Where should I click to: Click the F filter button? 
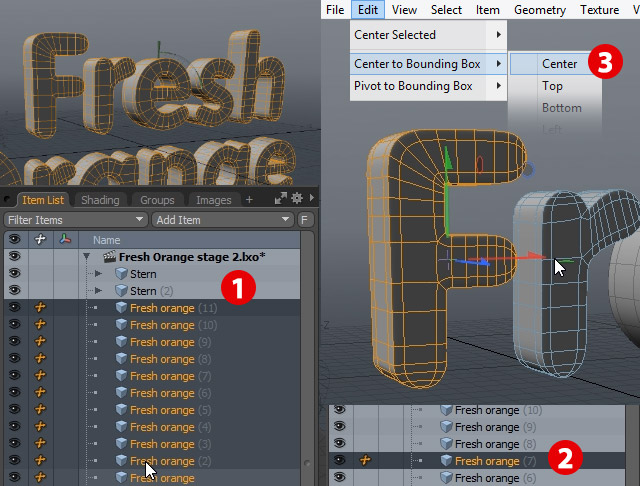click(x=304, y=220)
